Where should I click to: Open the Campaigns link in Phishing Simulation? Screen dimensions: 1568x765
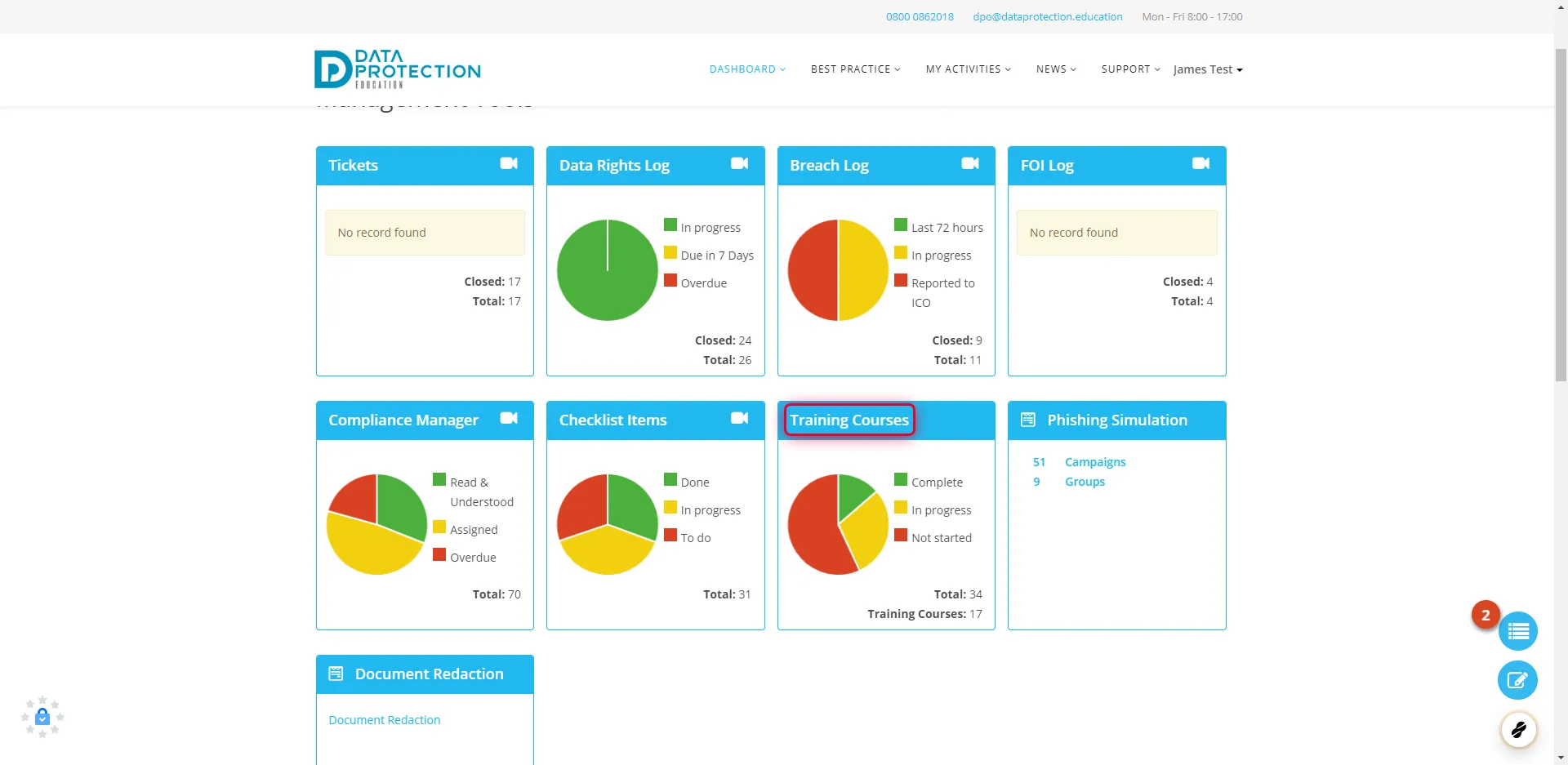(x=1095, y=462)
